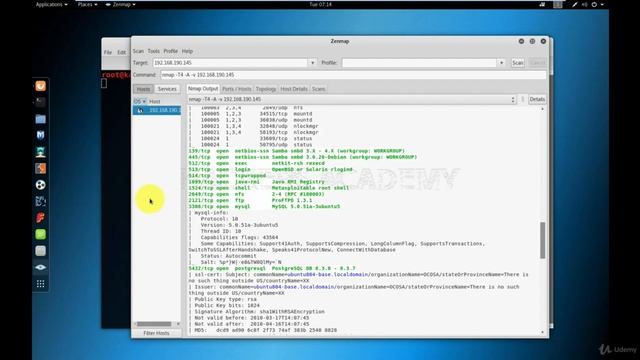Click the host OS icon beside 192.168.190 row
The width and height of the screenshot is (640, 360).
[x=140, y=110]
